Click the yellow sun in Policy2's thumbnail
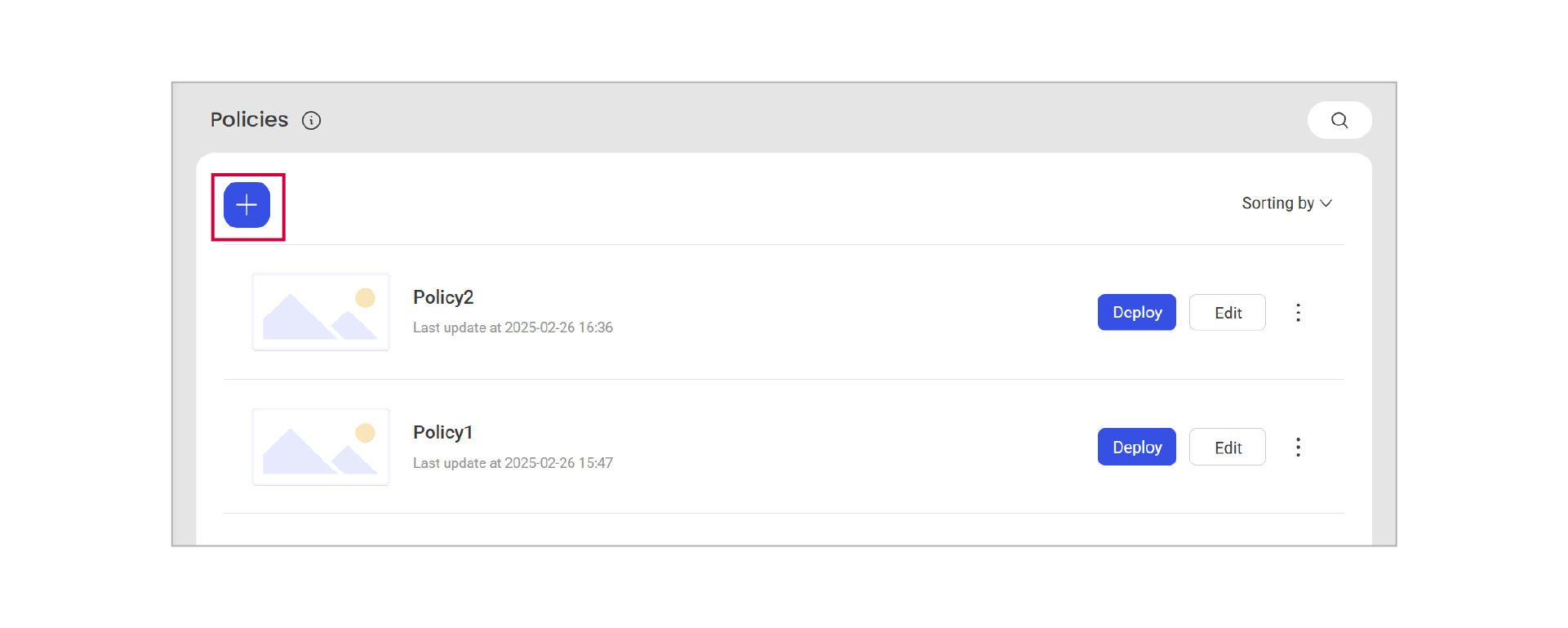 pyautogui.click(x=365, y=298)
